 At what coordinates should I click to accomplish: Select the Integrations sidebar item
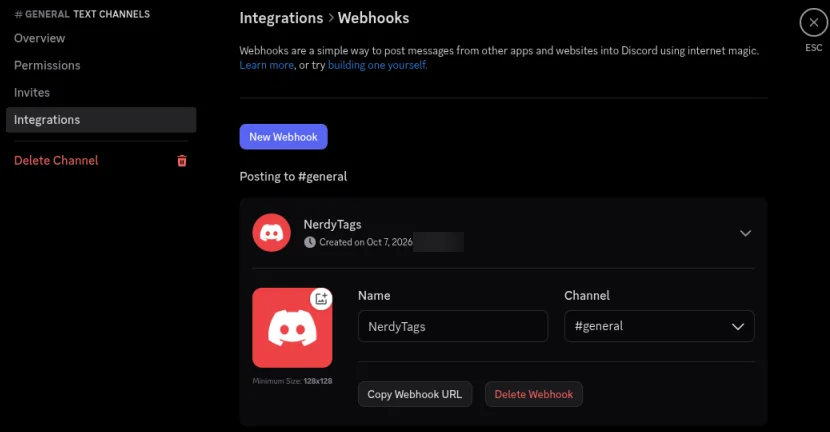pyautogui.click(x=101, y=120)
